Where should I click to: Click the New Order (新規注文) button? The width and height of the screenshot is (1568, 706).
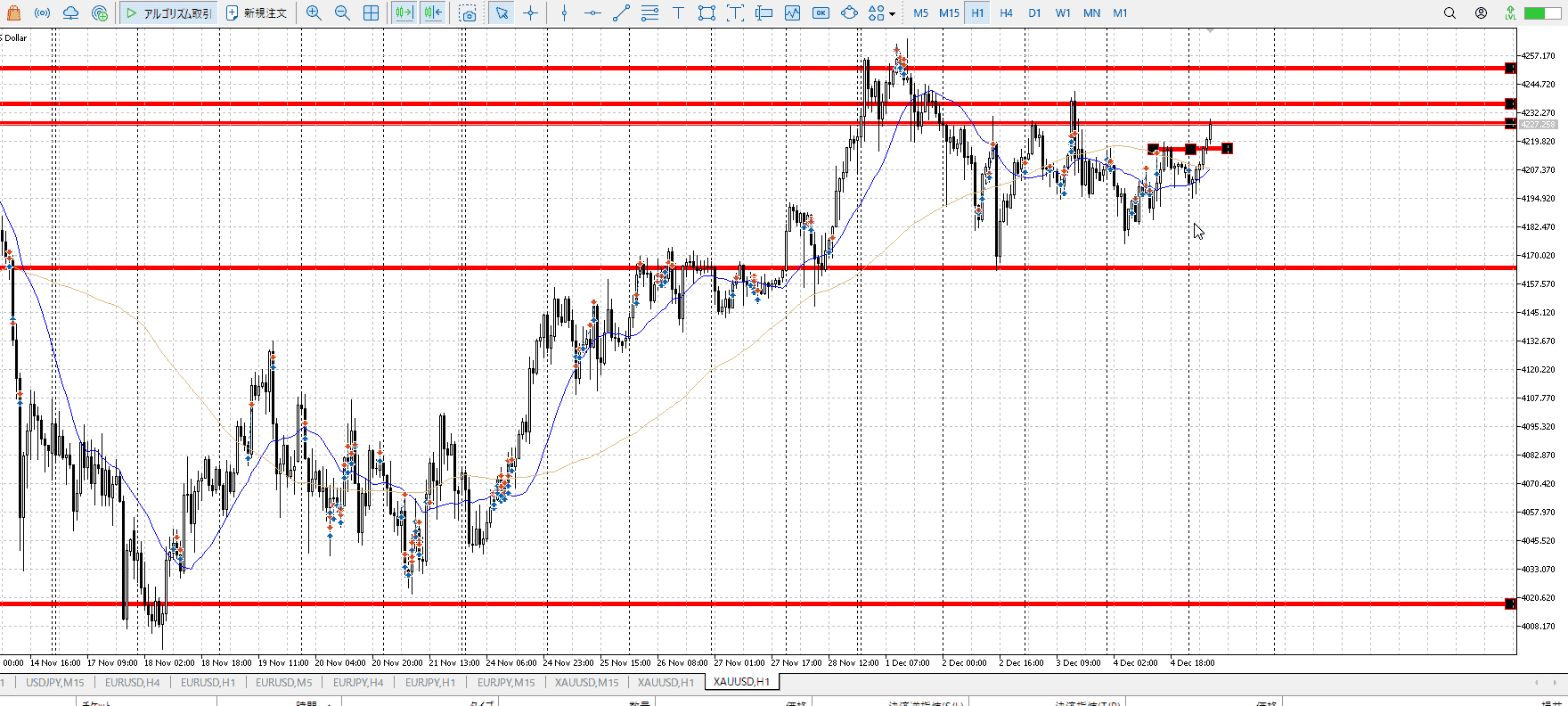click(x=257, y=13)
